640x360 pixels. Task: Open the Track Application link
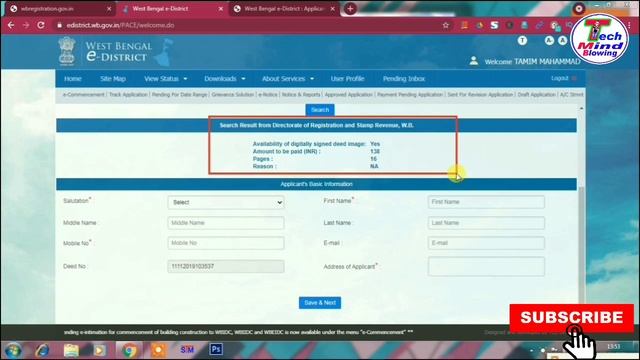point(128,95)
